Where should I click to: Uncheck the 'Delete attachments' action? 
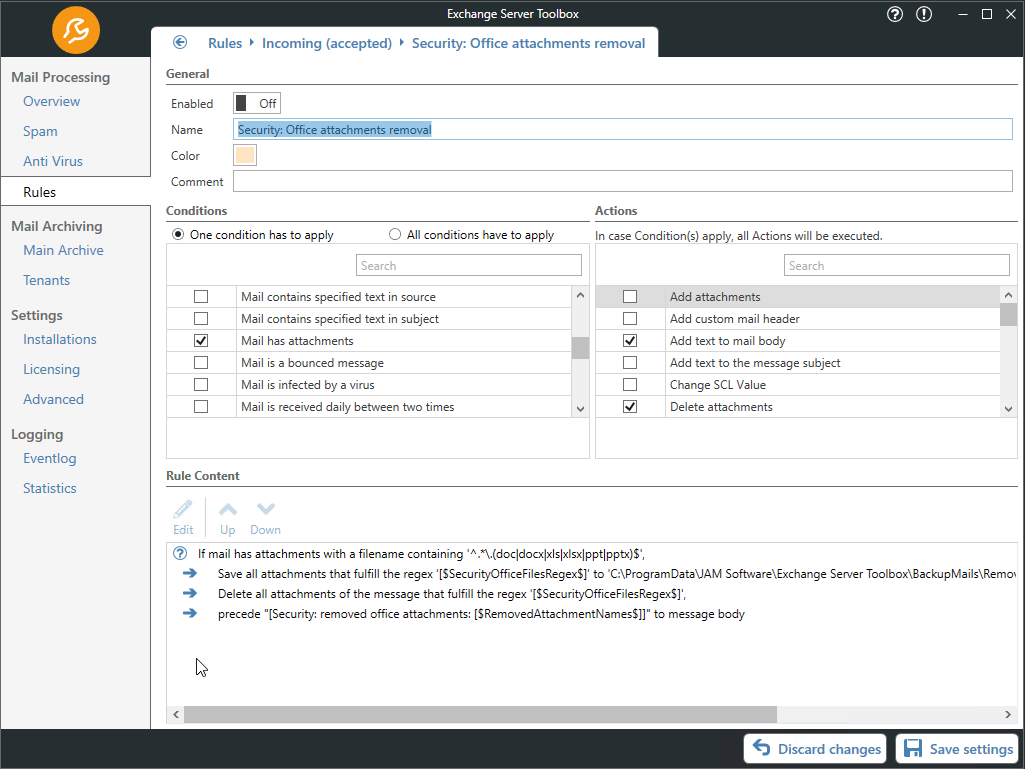click(629, 406)
